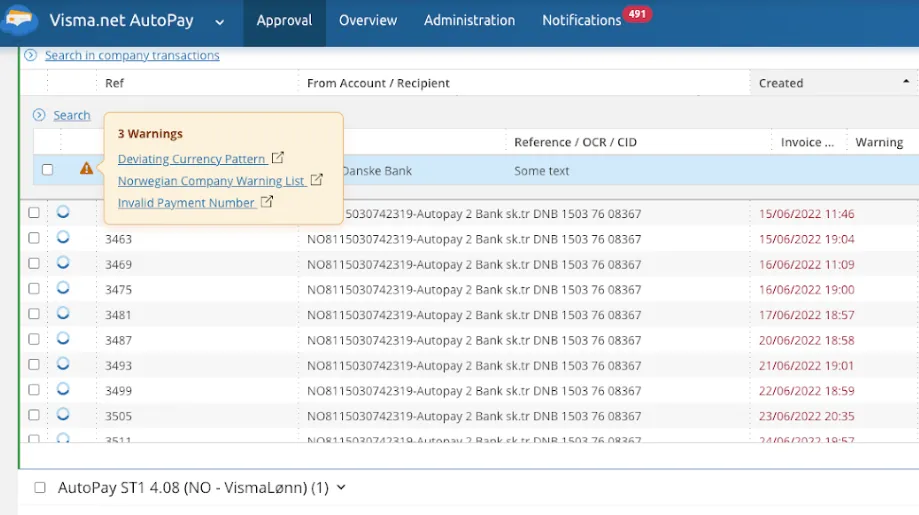
Task: Click the AutoPay ST1 4.08 (NO - VismaLønn) group title
Action: tap(193, 487)
